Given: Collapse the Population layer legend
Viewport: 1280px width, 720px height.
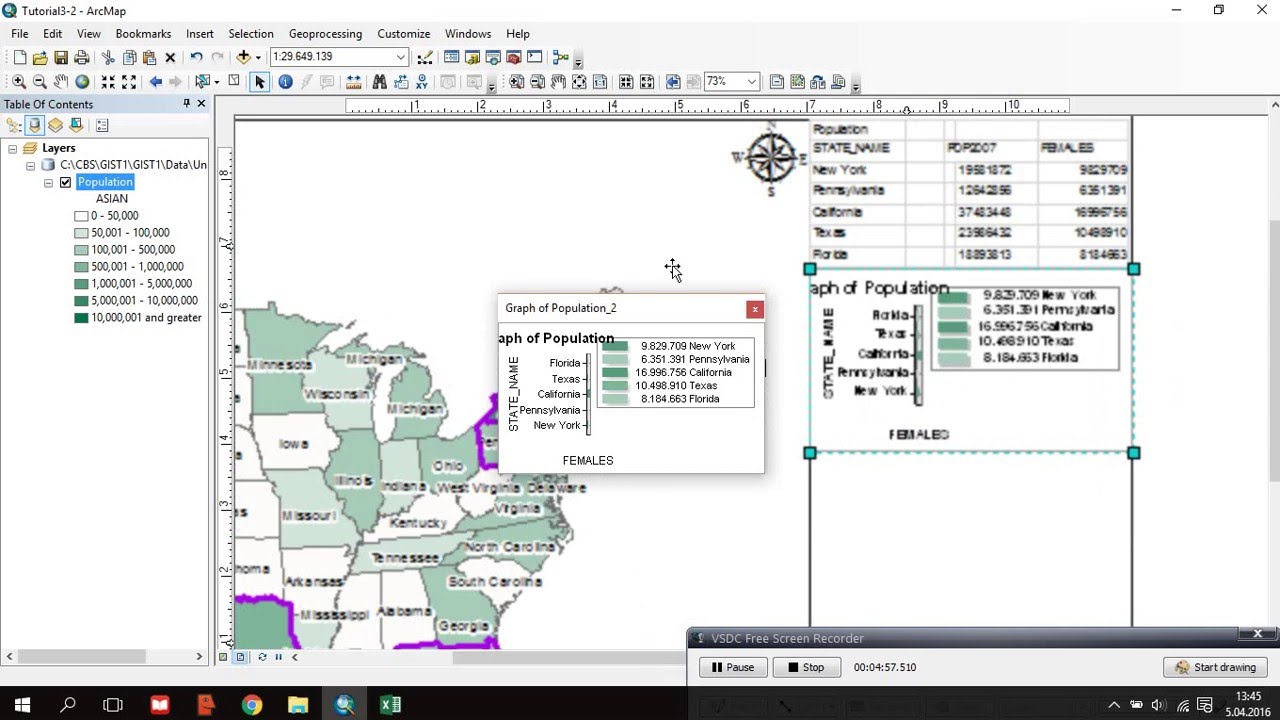Looking at the screenshot, I should [x=48, y=182].
